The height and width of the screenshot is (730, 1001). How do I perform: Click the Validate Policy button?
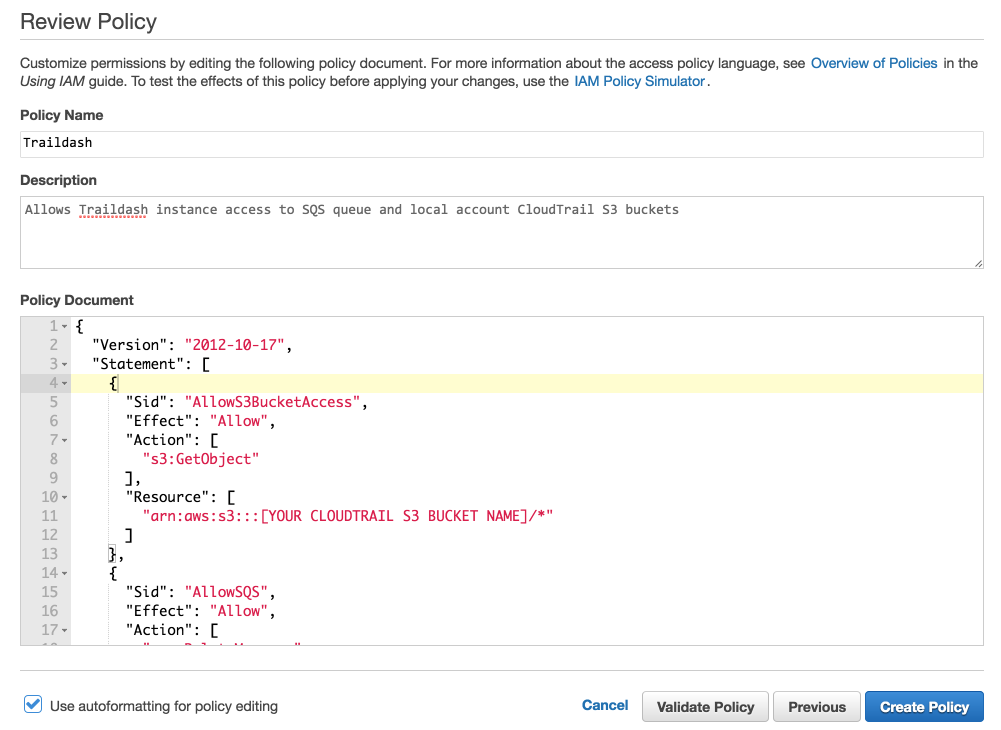705,706
